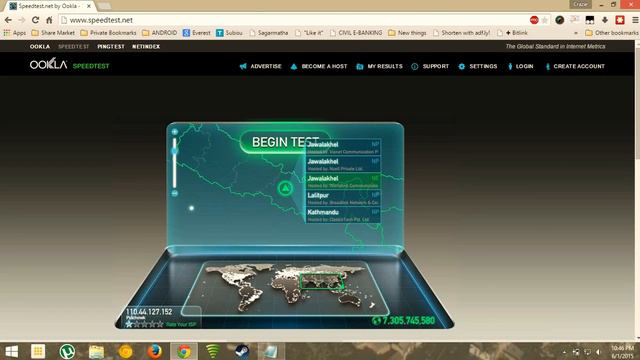Open the Chrome hamburger menu
640x360 pixels.
point(635,20)
